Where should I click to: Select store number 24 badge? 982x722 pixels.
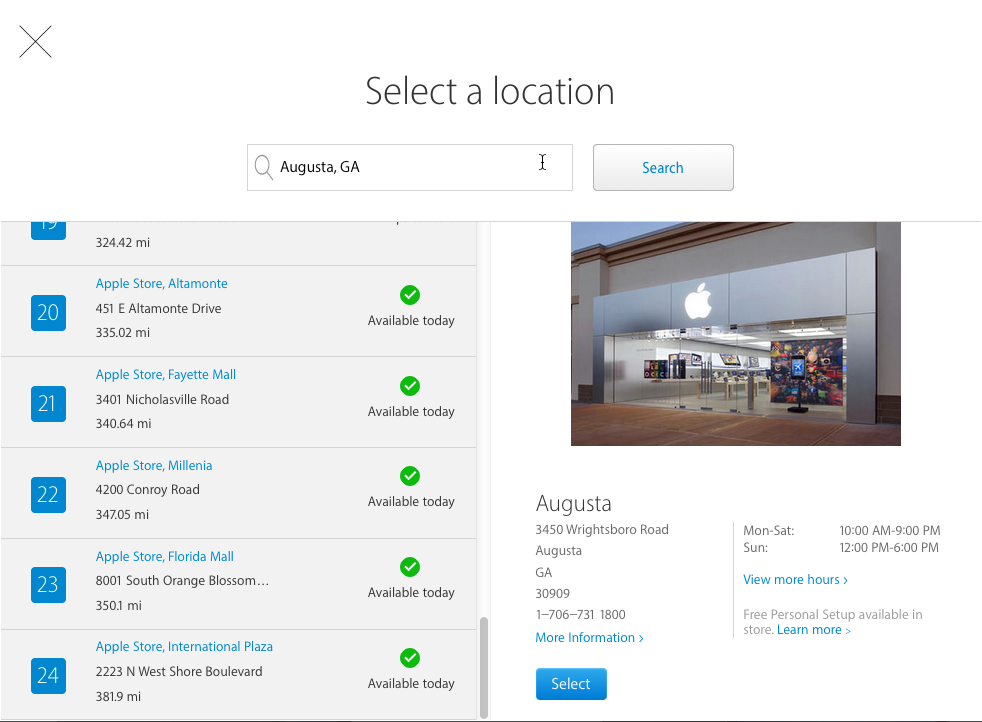tap(48, 676)
